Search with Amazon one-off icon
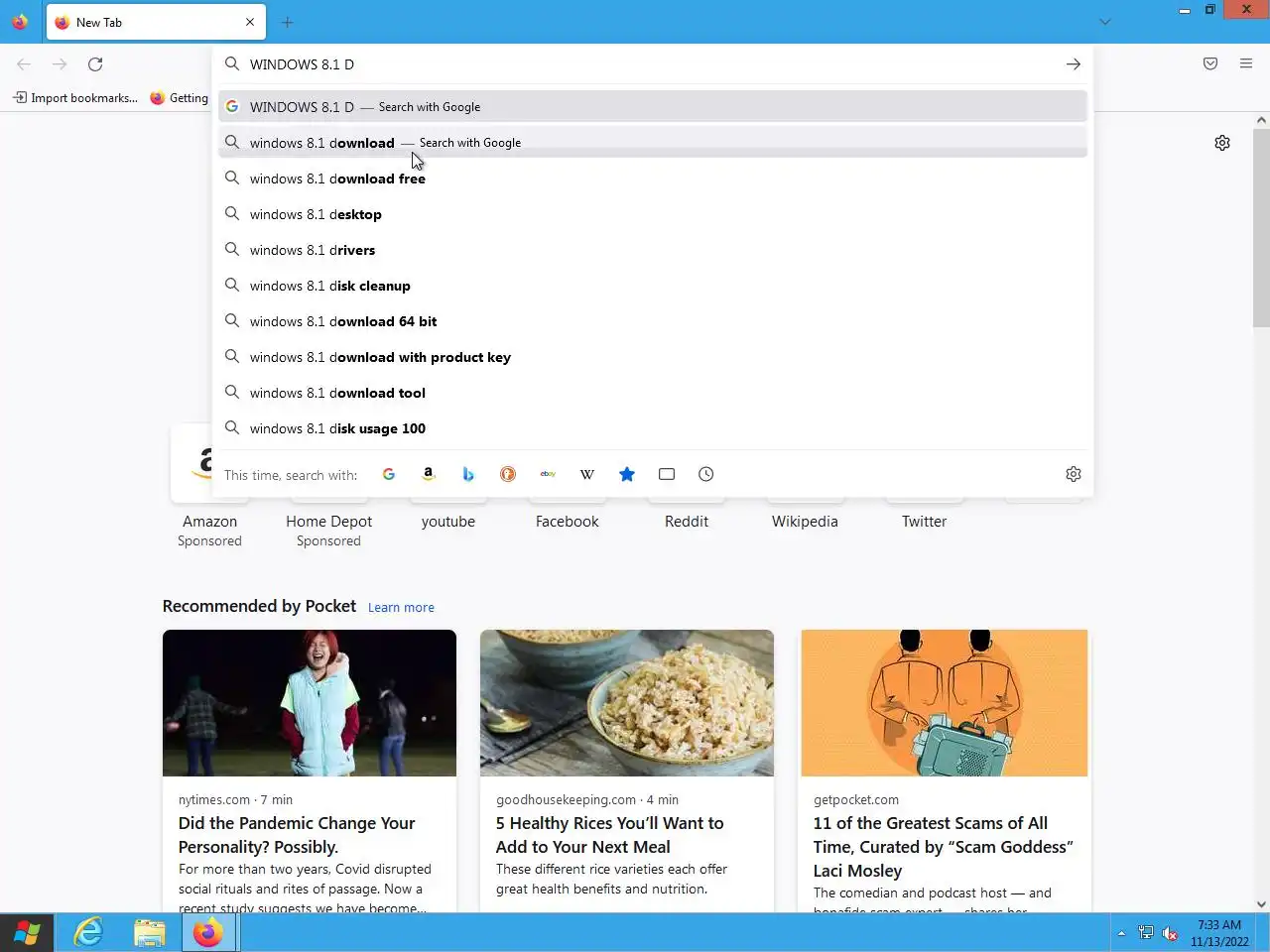 point(429,474)
